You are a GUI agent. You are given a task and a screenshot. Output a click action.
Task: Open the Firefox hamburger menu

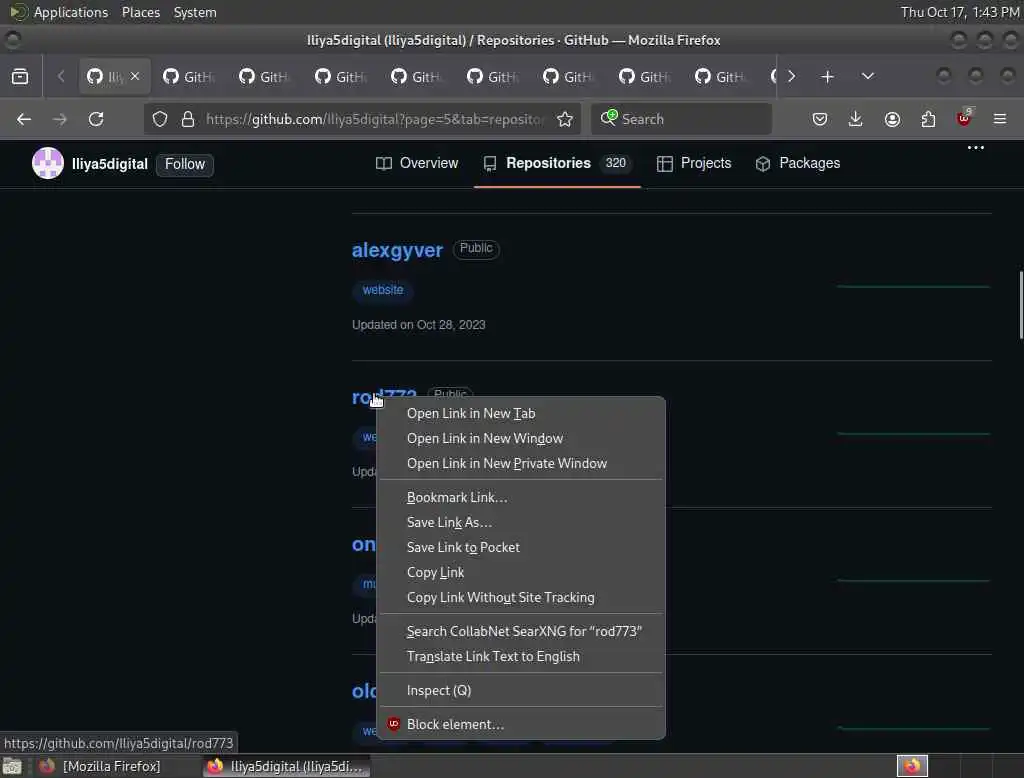coord(1000,119)
